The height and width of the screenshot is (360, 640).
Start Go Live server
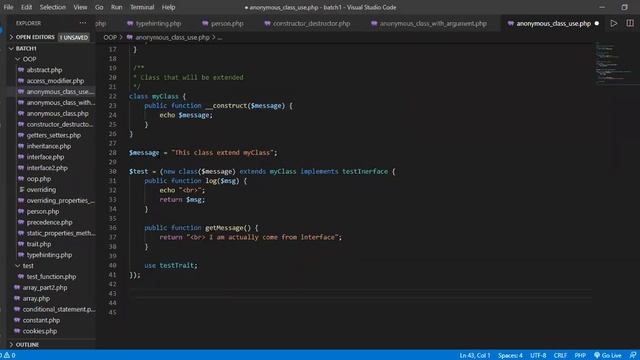pyautogui.click(x=607, y=355)
